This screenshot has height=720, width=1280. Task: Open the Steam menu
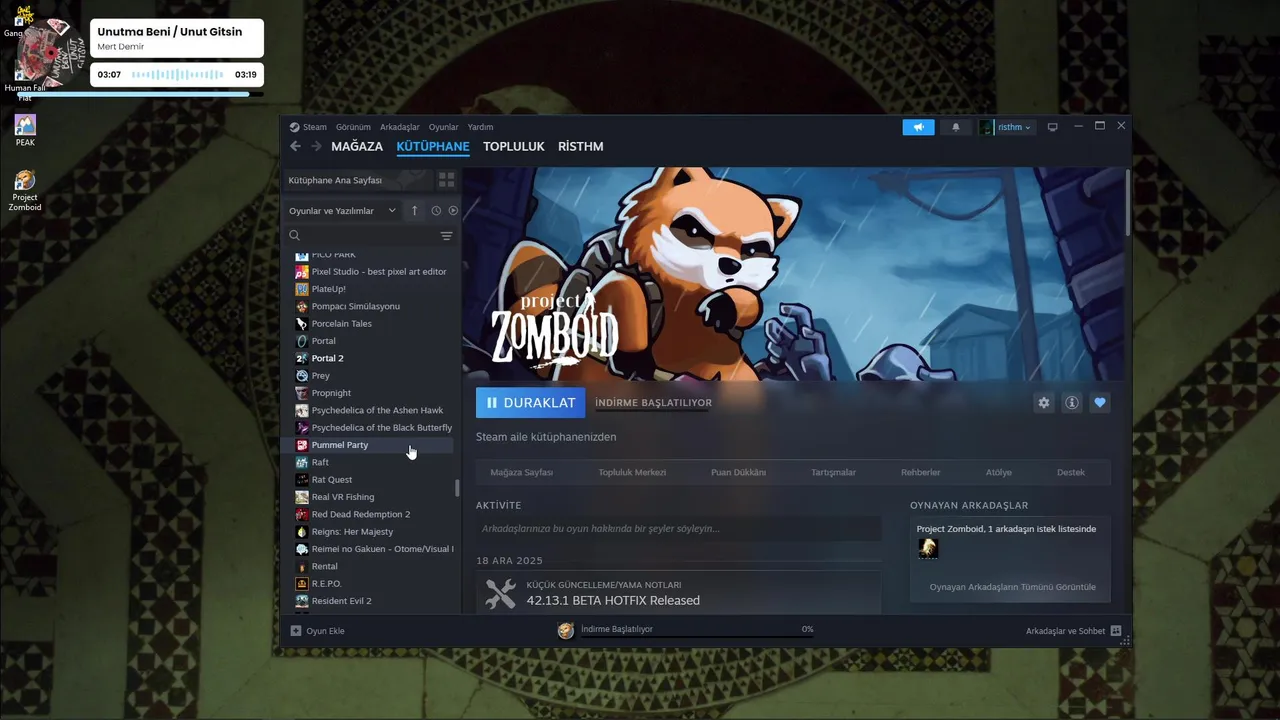point(309,127)
